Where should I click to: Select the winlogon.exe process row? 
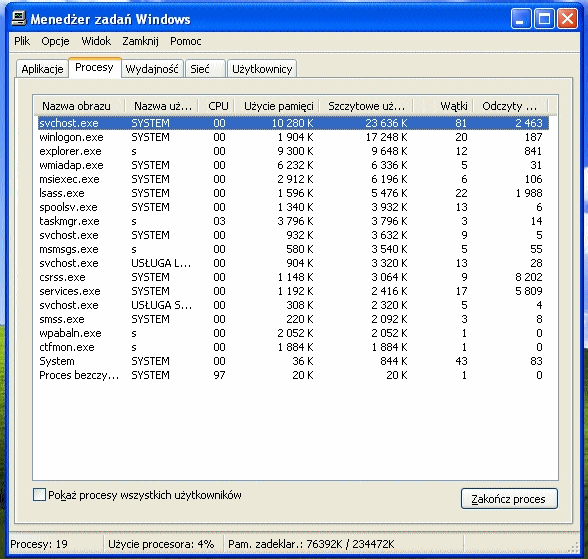[x=293, y=137]
